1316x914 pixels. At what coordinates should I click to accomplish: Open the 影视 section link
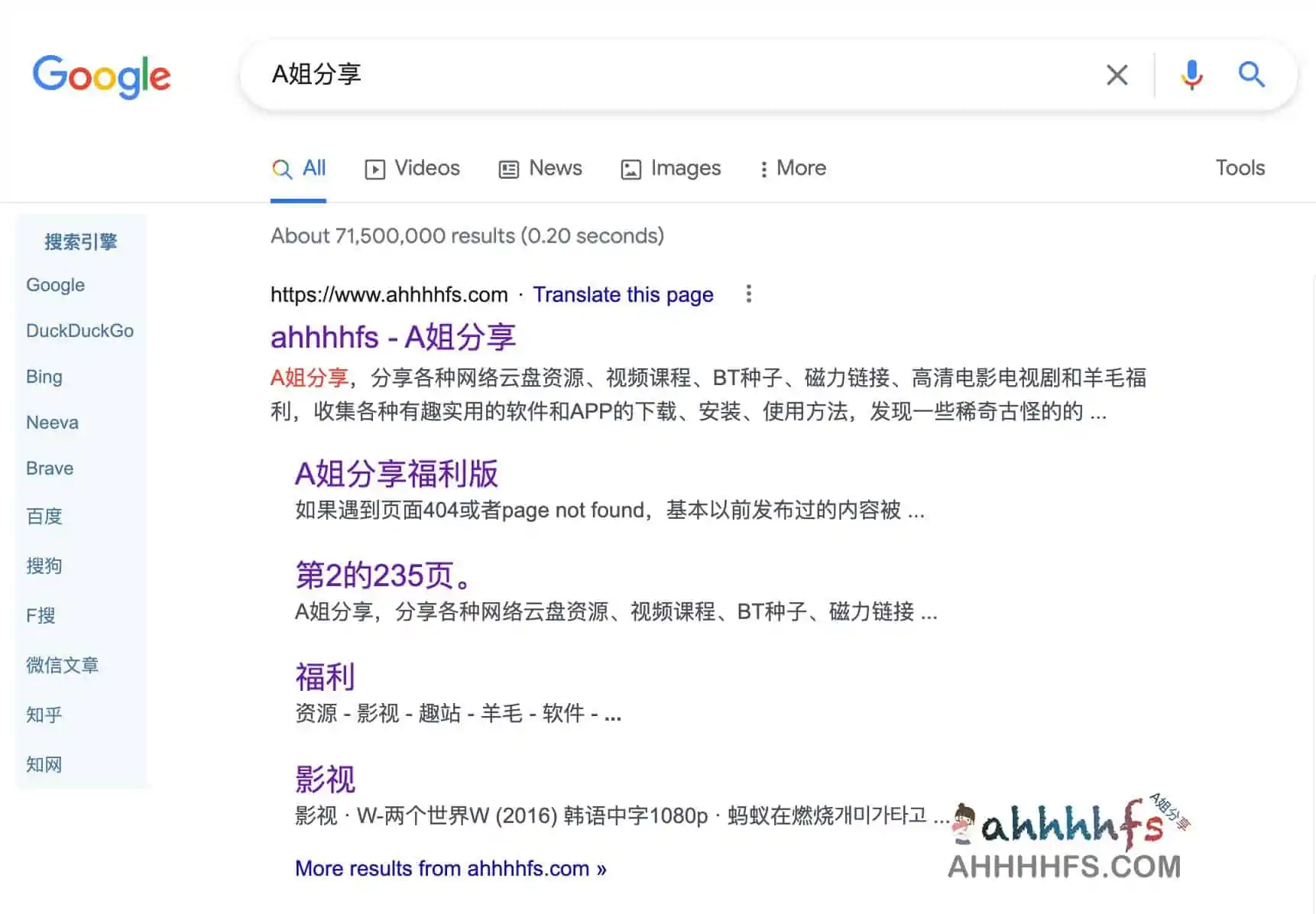pyautogui.click(x=324, y=777)
